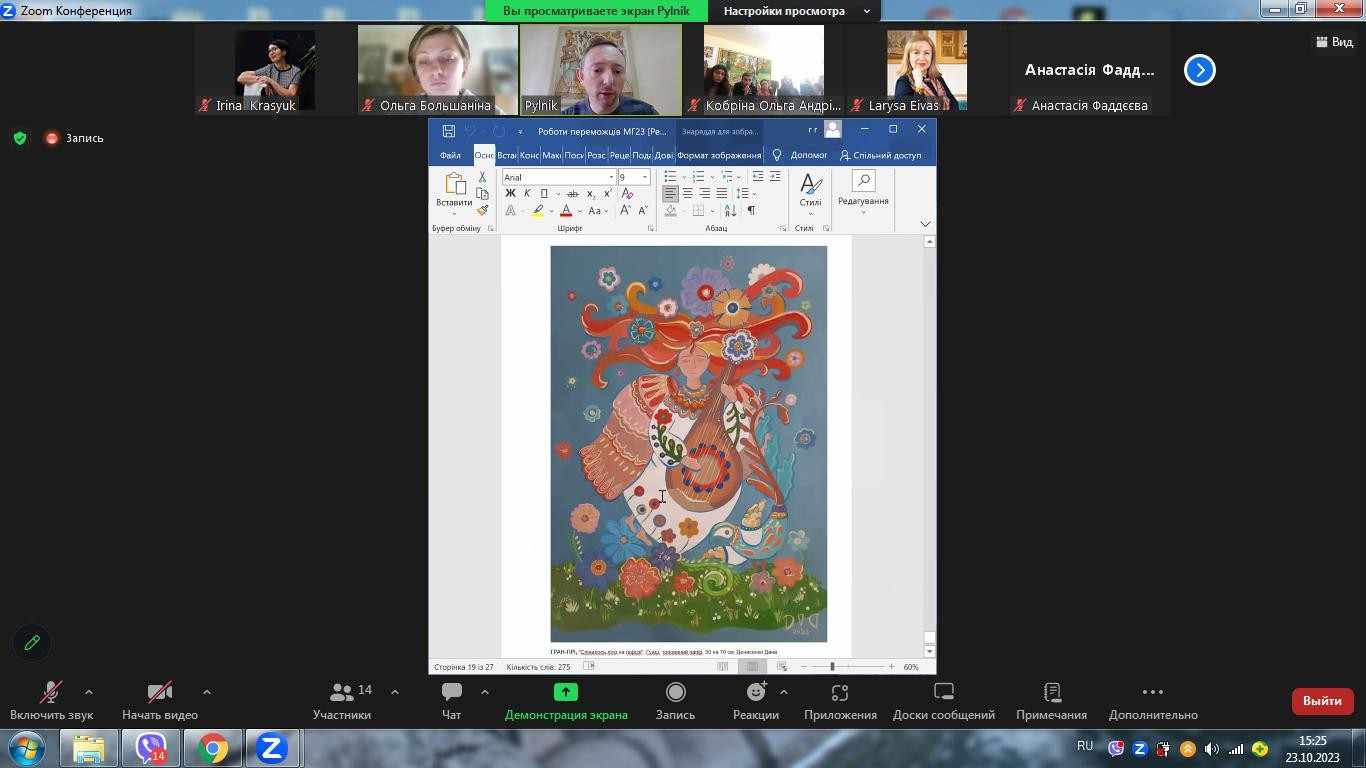Toggle strikethrough abc formatting
The width and height of the screenshot is (1366, 768).
572,194
